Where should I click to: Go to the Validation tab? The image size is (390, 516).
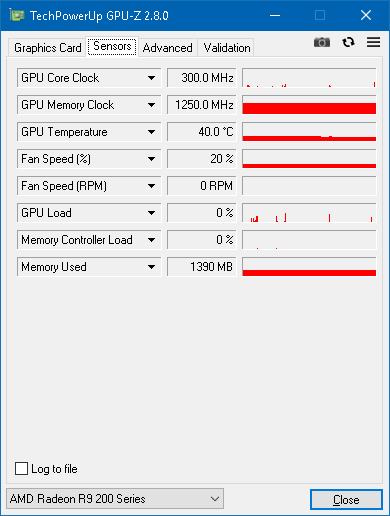point(227,48)
